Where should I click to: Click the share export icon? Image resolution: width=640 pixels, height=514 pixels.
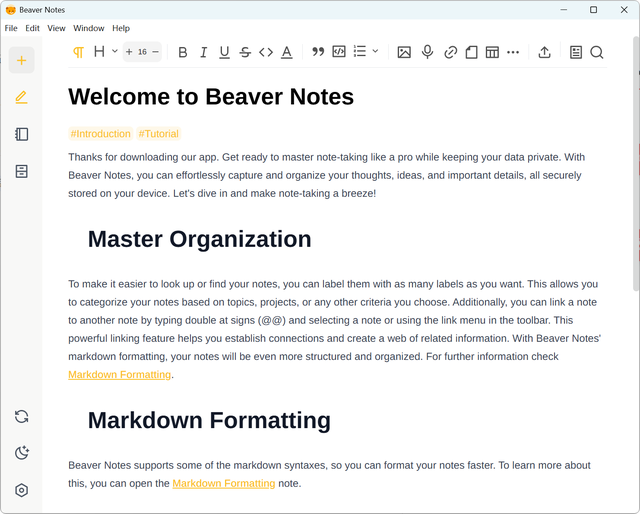pos(544,52)
